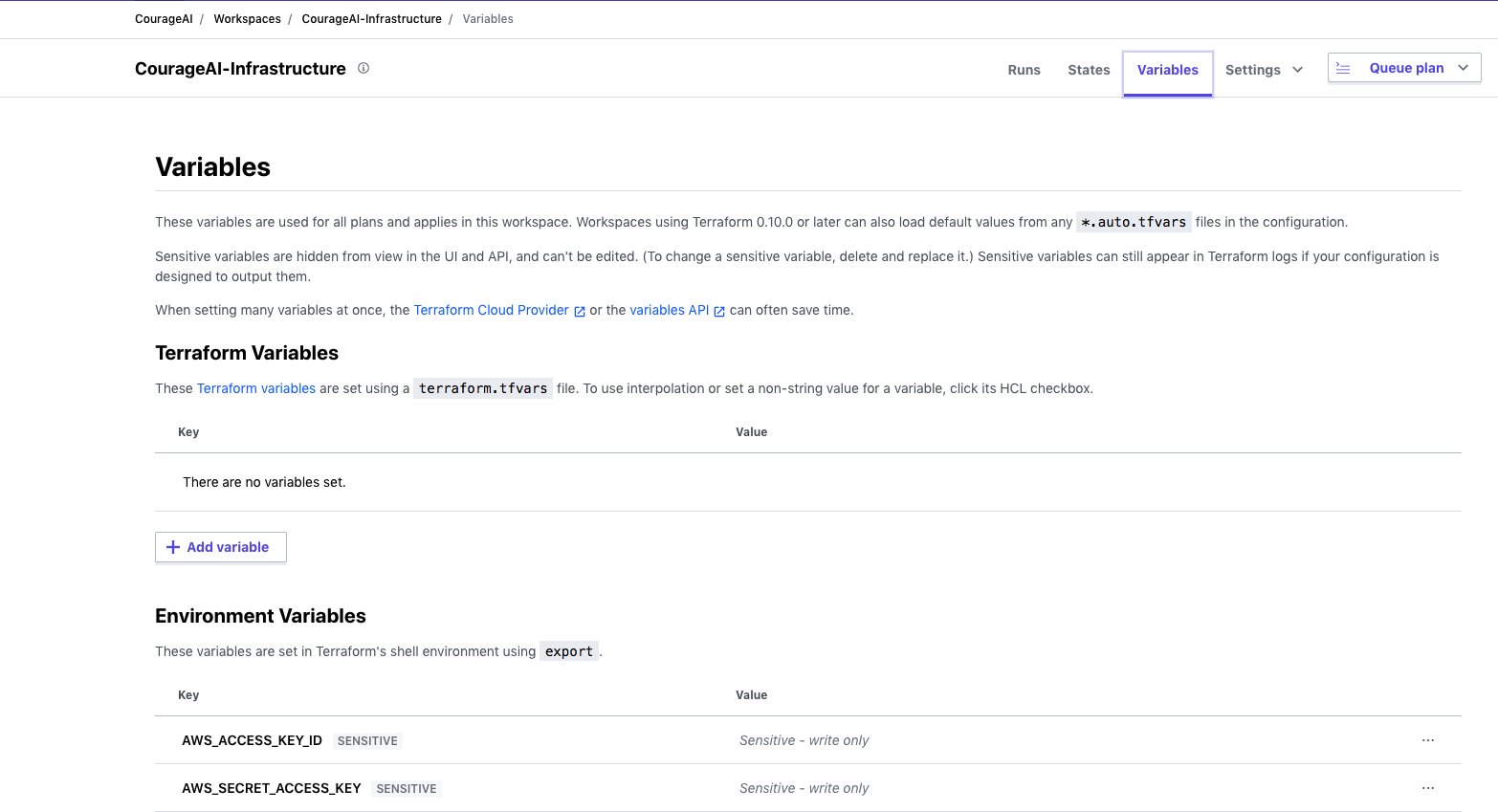Image resolution: width=1498 pixels, height=812 pixels.
Task: Click the SENSITIVE badge on AWS_SECRET_ACCESS_KEY
Action: tap(407, 789)
